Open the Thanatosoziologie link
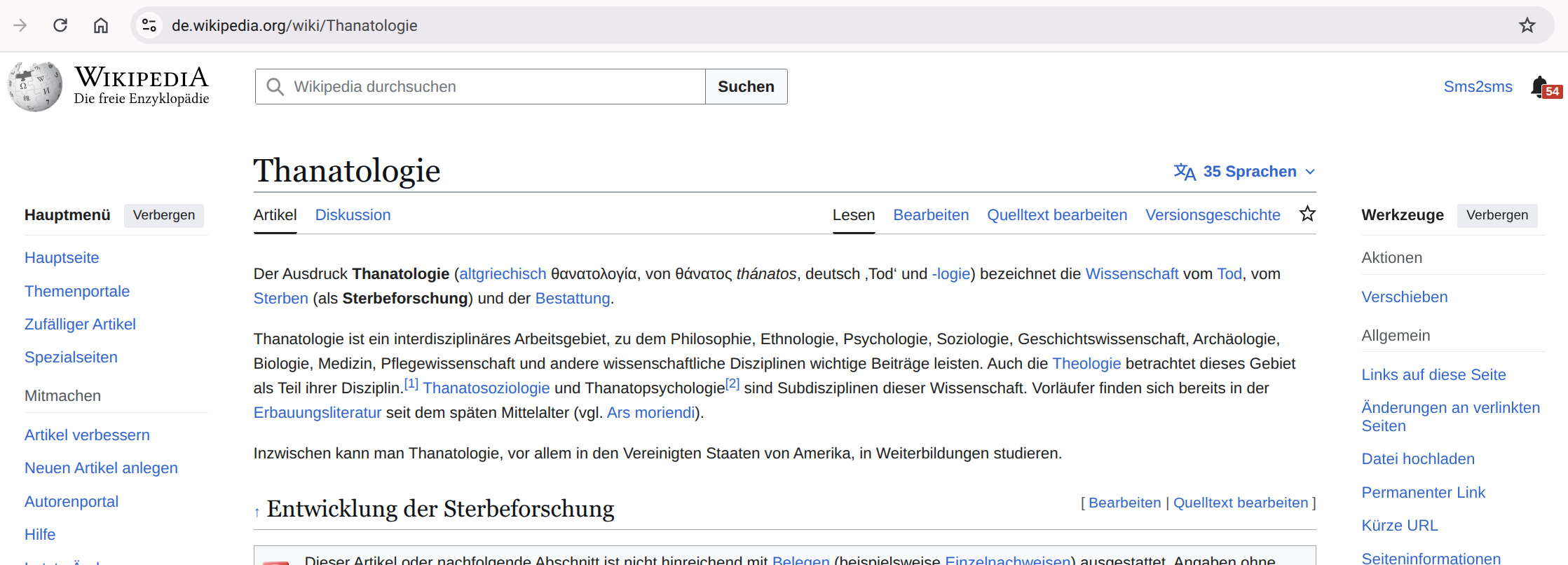The width and height of the screenshot is (1568, 565). (x=486, y=388)
